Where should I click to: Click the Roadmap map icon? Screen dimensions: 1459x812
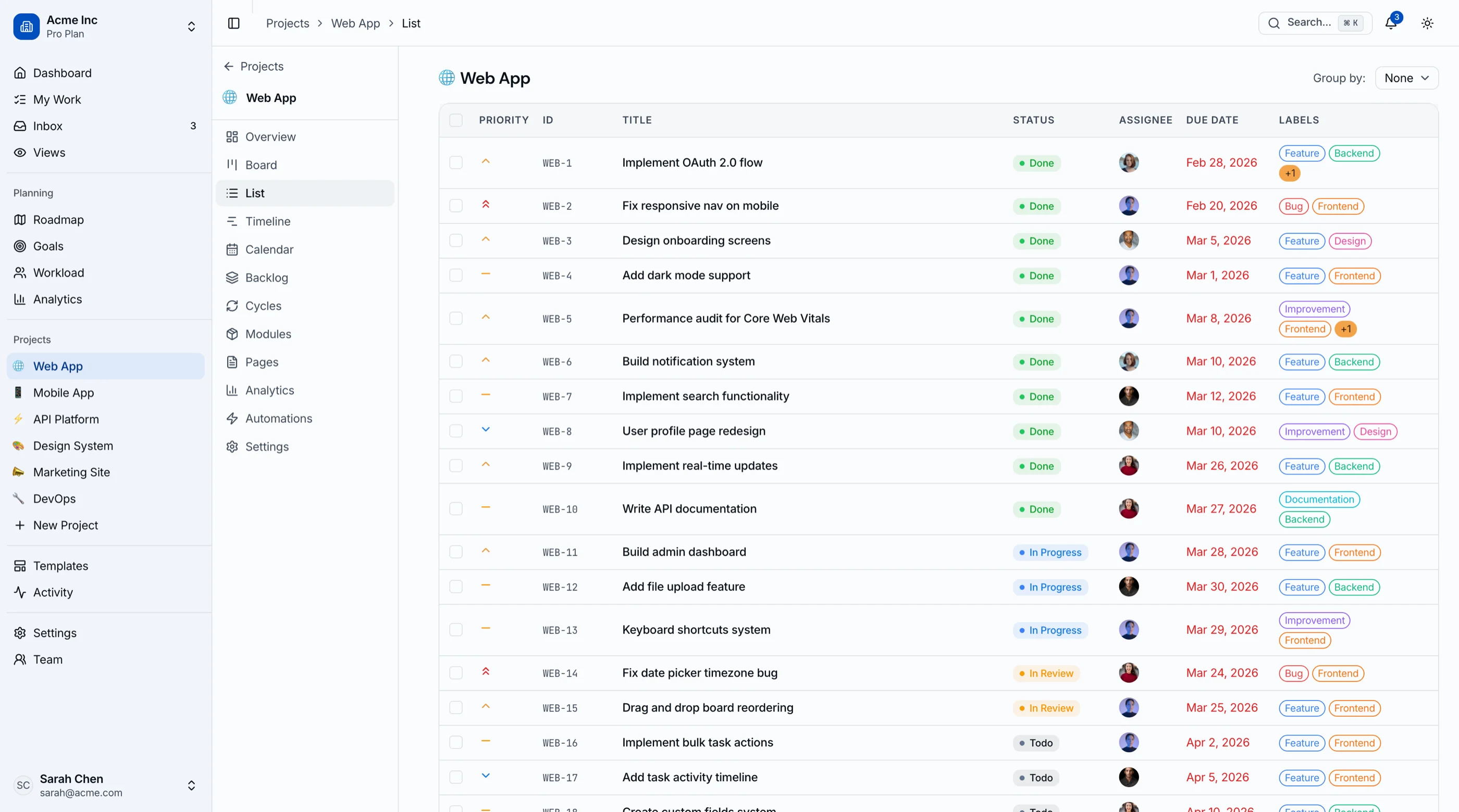(x=20, y=220)
